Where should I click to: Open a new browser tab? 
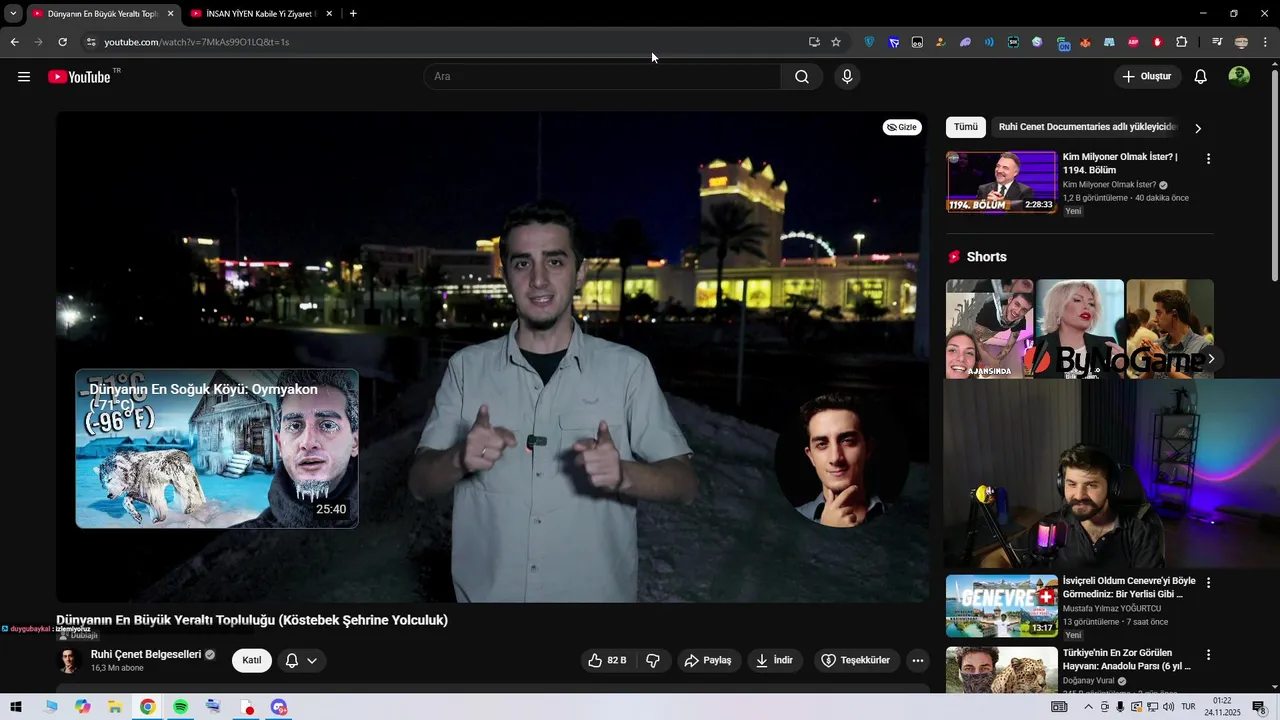[353, 14]
